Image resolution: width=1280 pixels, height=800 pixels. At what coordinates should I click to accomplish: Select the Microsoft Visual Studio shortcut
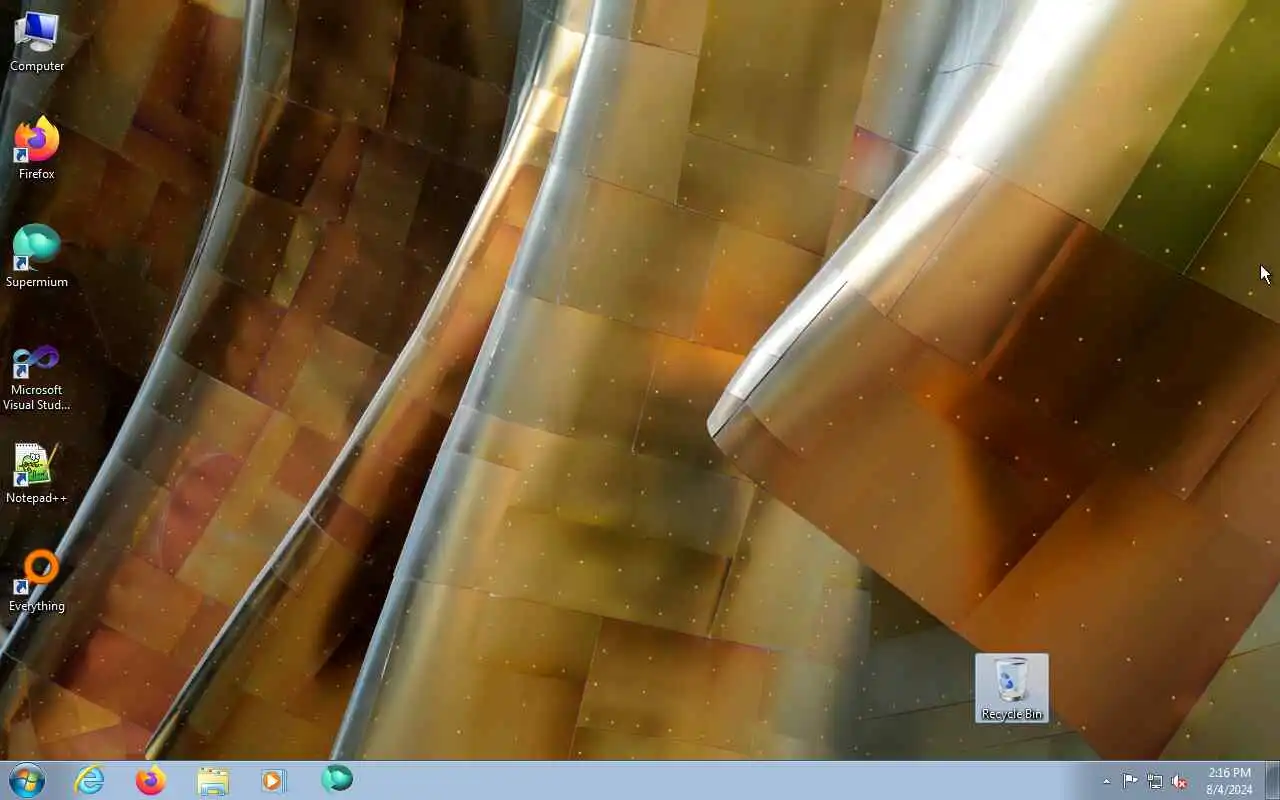pos(37,378)
